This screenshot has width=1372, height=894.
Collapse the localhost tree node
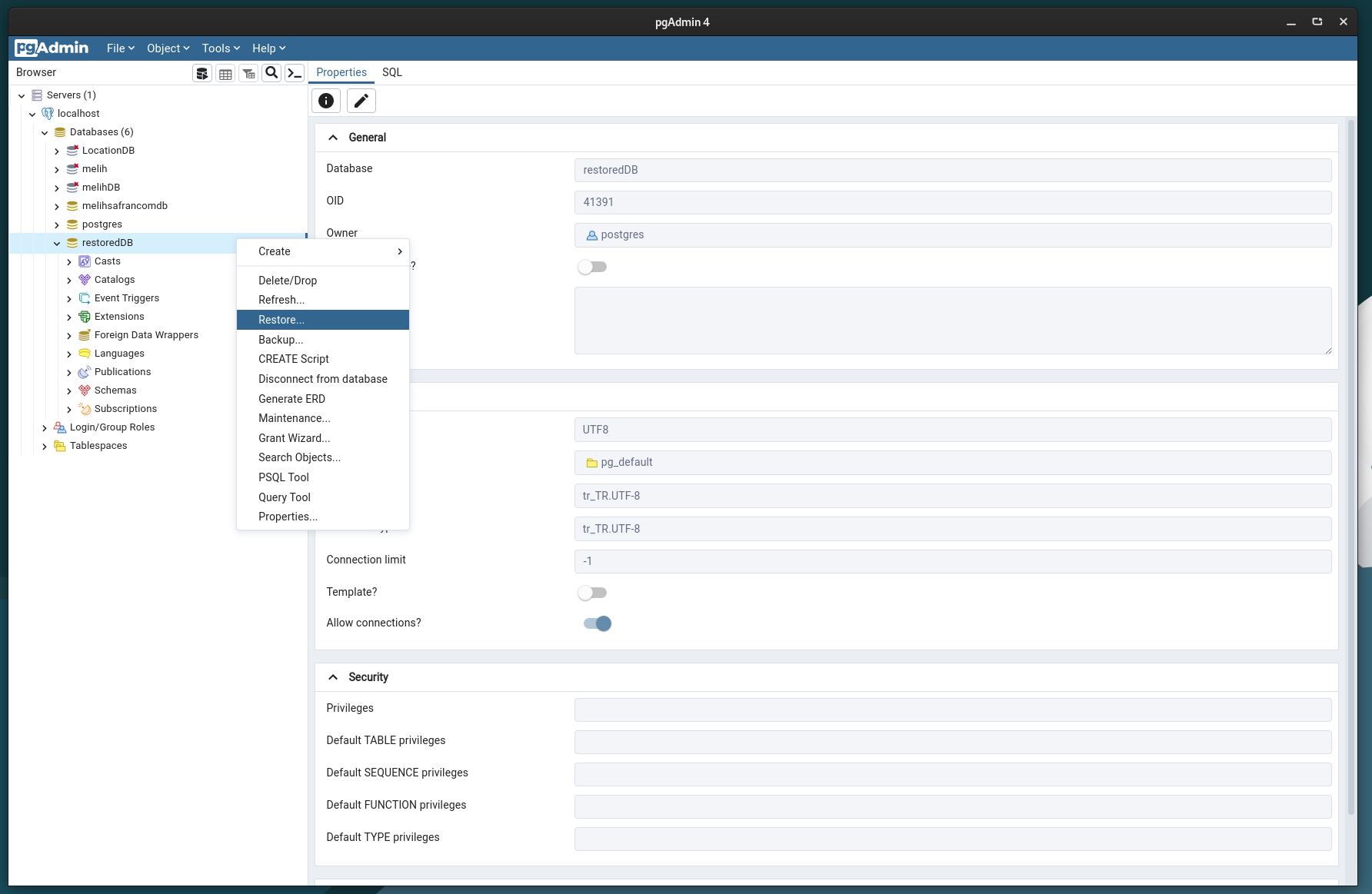(x=32, y=114)
